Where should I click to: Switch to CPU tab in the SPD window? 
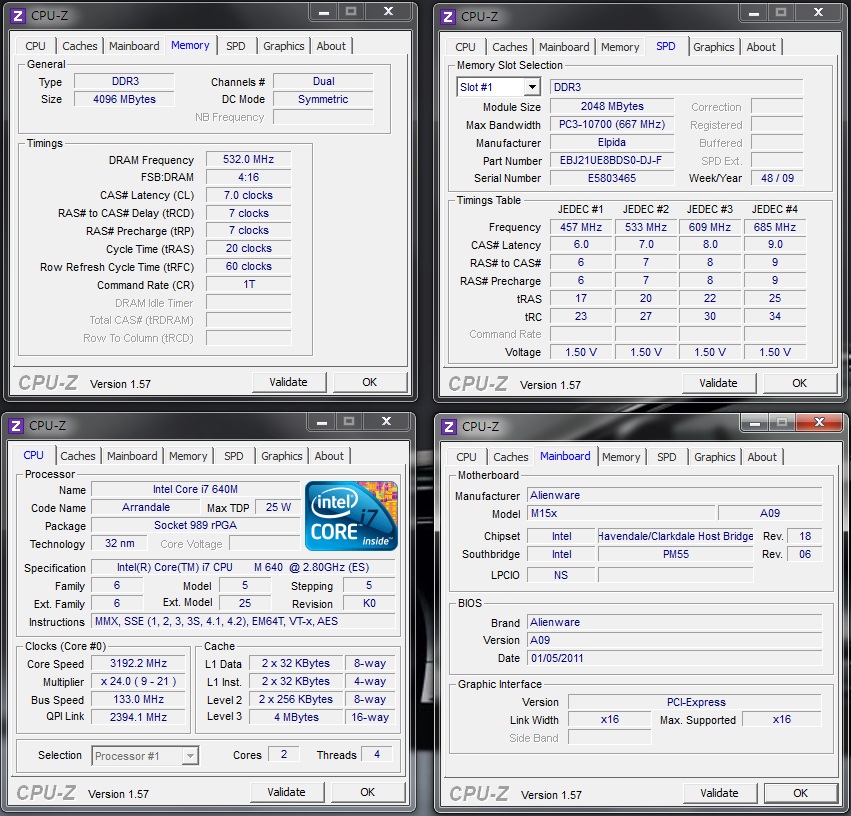[465, 47]
